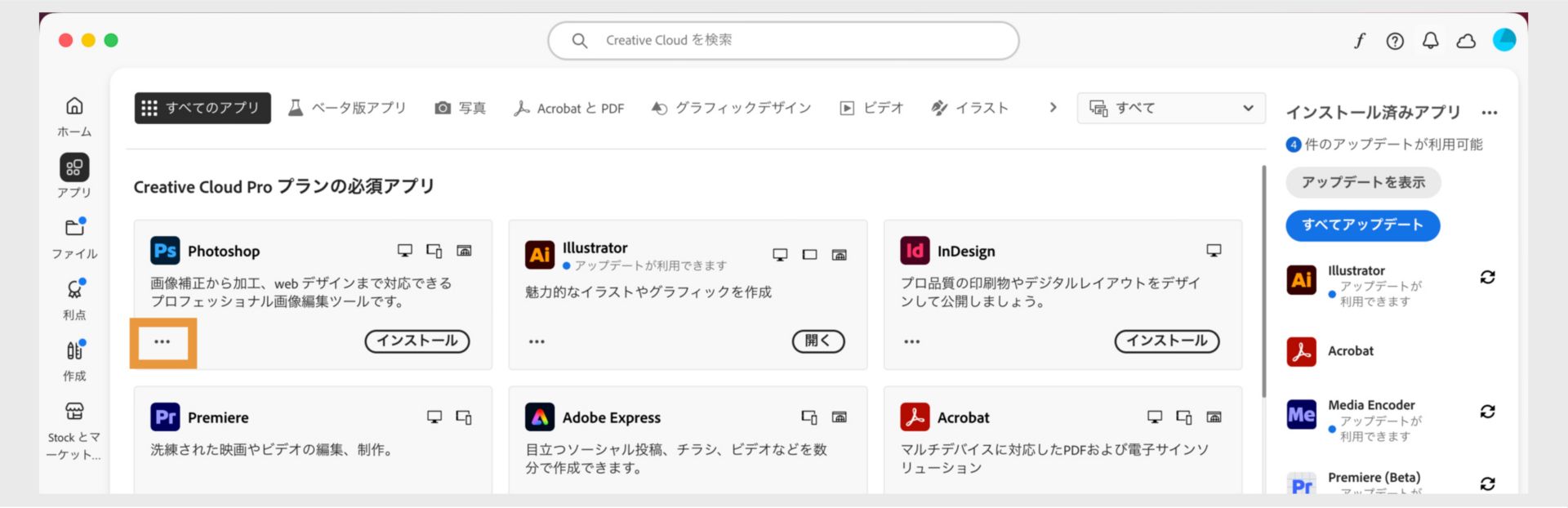Image resolution: width=1568 pixels, height=508 pixels.
Task: Open the 利点 benefits sidebar icon
Action: 74,288
